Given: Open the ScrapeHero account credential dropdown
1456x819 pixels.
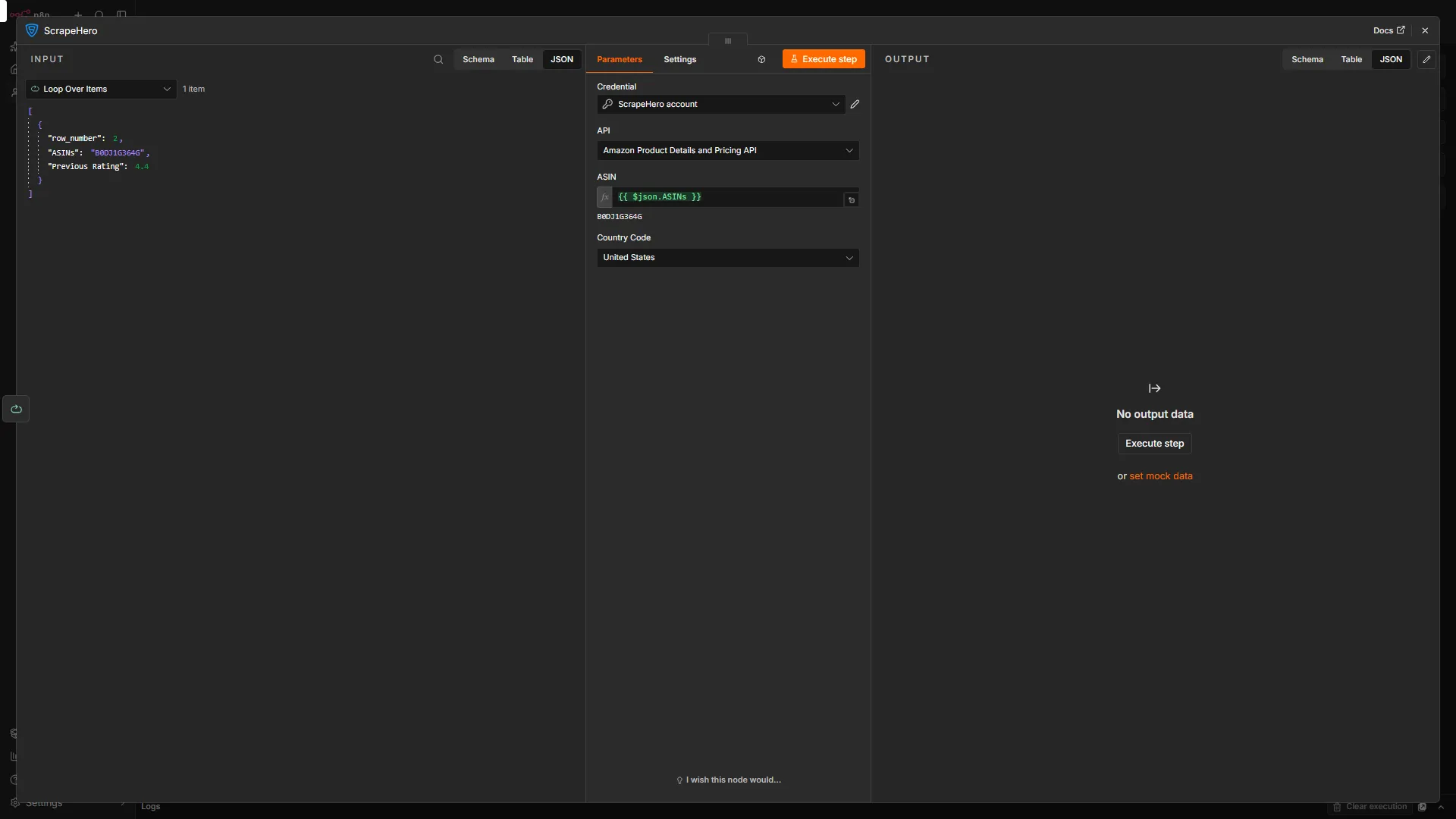Looking at the screenshot, I should [720, 104].
